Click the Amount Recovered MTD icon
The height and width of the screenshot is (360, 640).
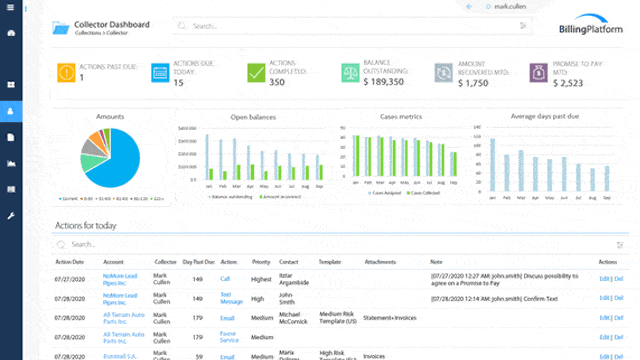(x=444, y=73)
